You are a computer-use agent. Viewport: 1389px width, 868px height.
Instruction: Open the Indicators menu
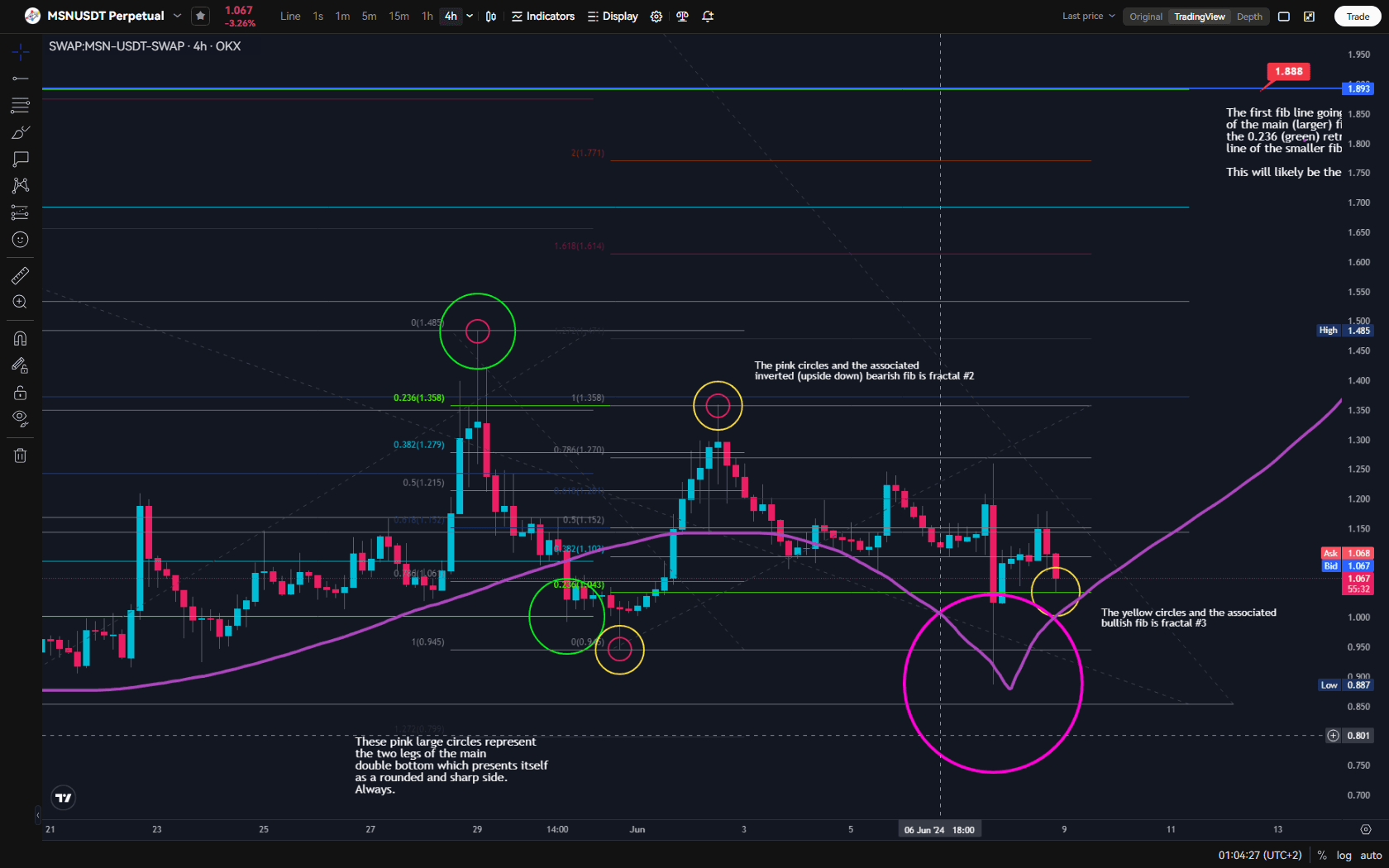point(543,17)
